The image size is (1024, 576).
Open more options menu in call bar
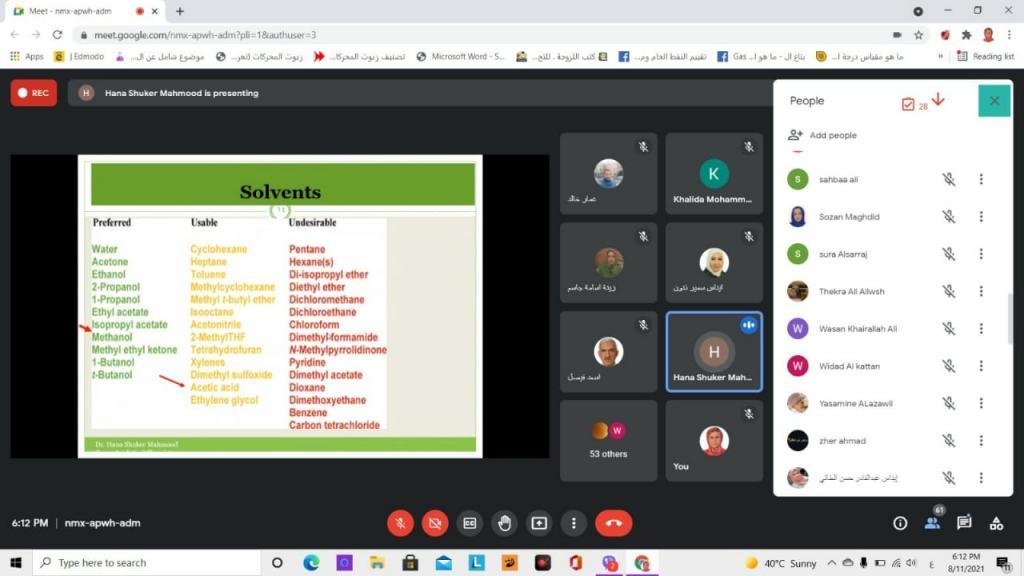pos(573,523)
